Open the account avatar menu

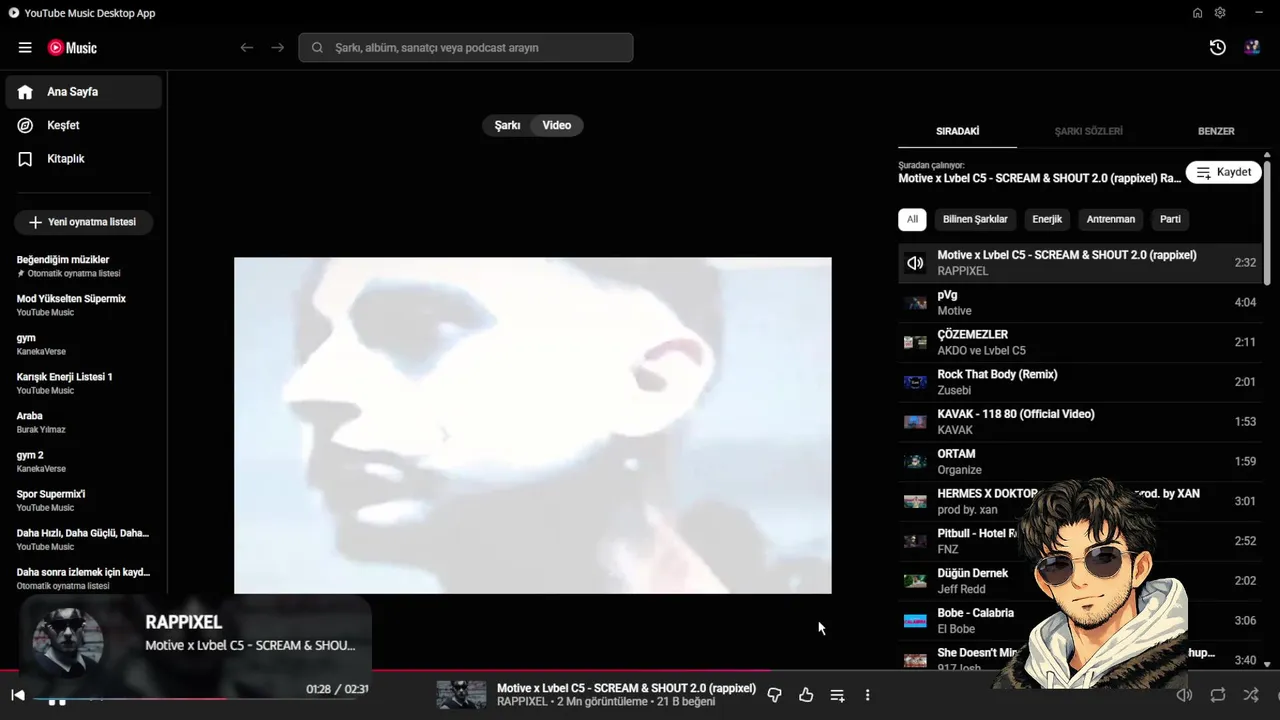pyautogui.click(x=1252, y=48)
